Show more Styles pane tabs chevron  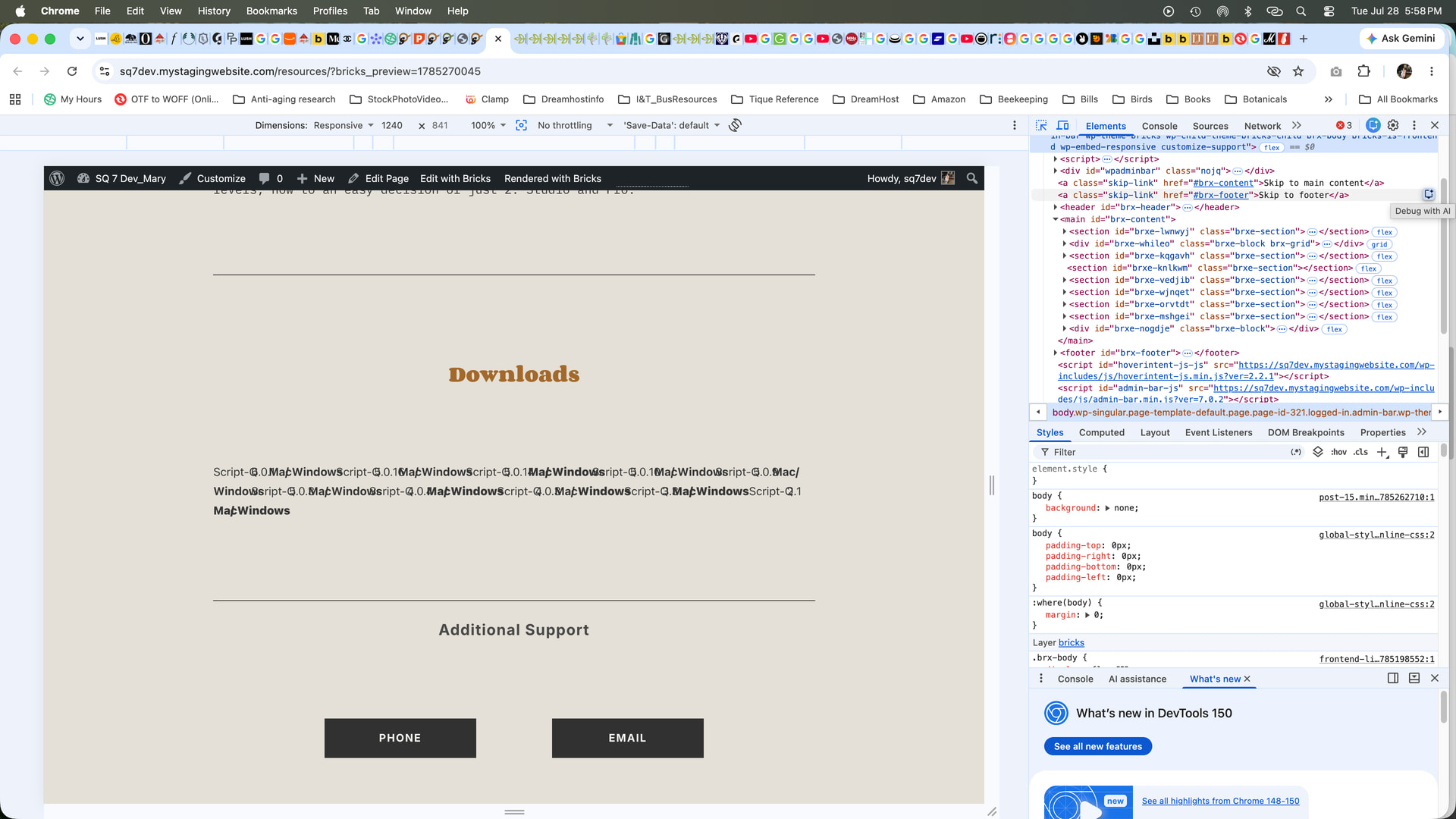pyautogui.click(x=1422, y=432)
